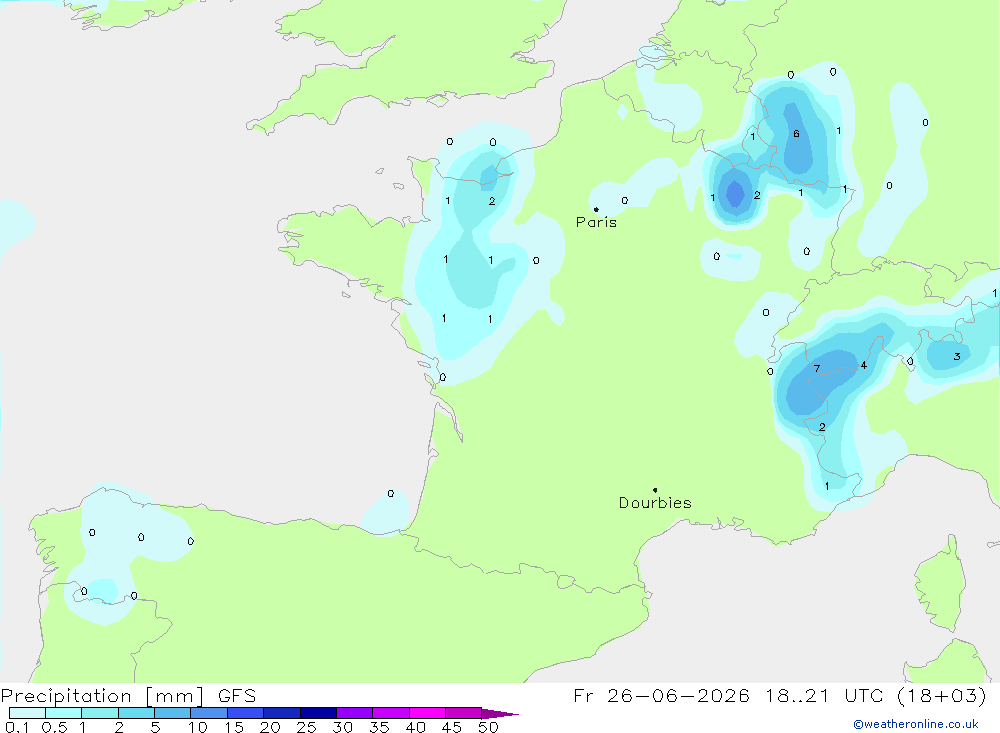Screen dimensions: 1000x733
Task: Click the GFS model label
Action: click(237, 696)
